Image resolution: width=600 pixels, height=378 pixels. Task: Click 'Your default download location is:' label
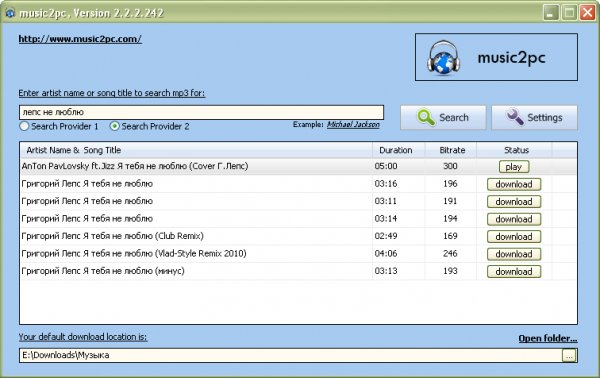83,337
